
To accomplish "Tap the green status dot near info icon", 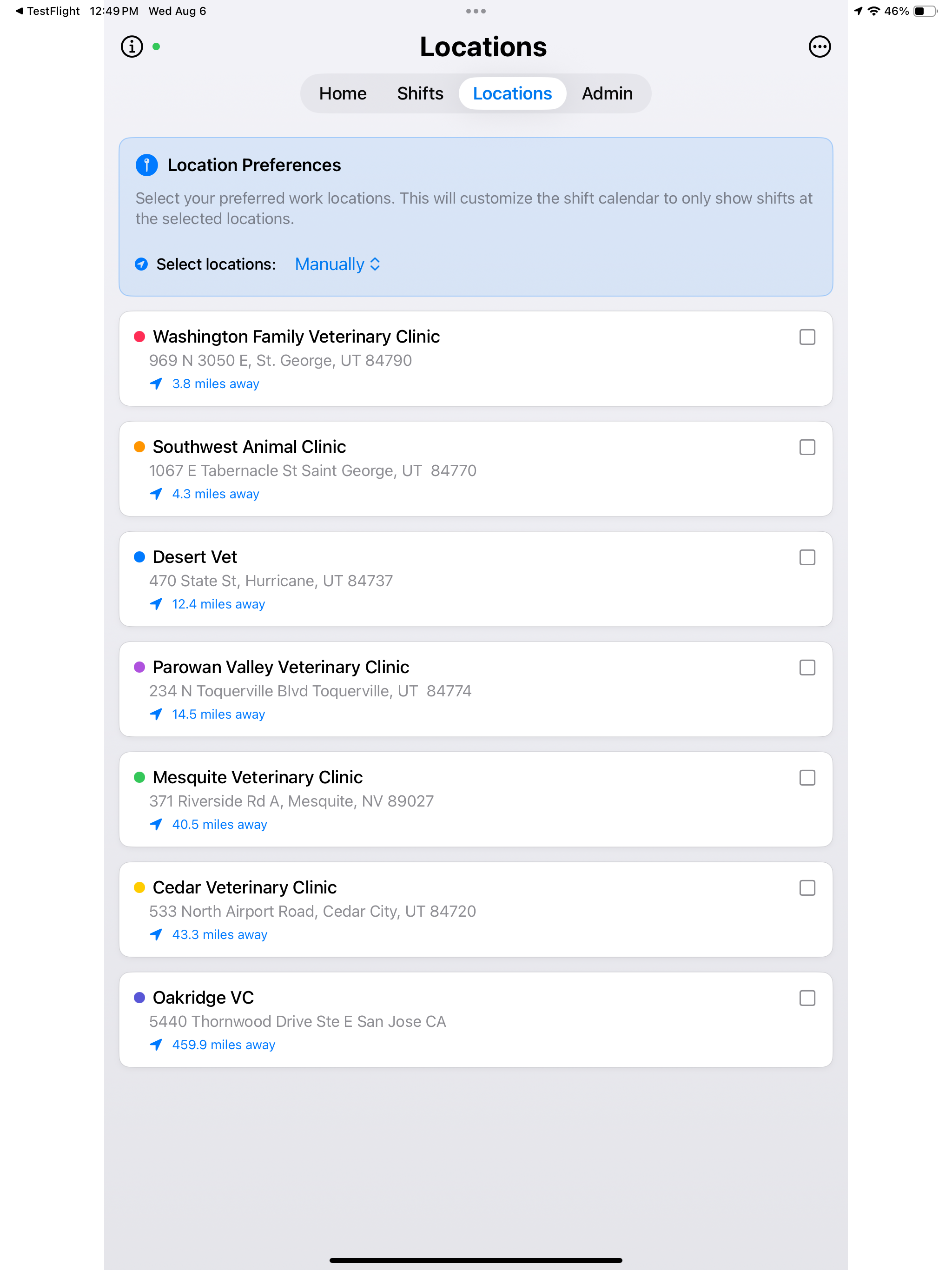I will tap(156, 46).
